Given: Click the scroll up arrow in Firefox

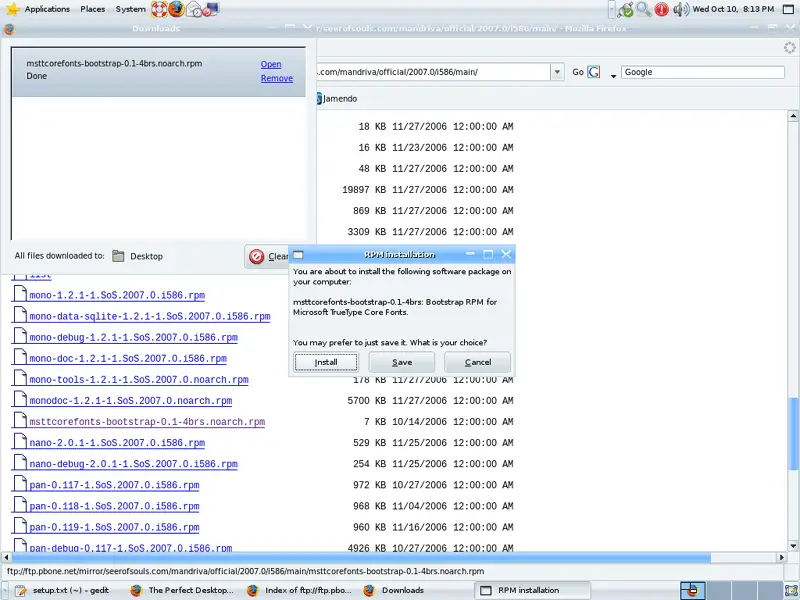Looking at the screenshot, I should tap(793, 116).
